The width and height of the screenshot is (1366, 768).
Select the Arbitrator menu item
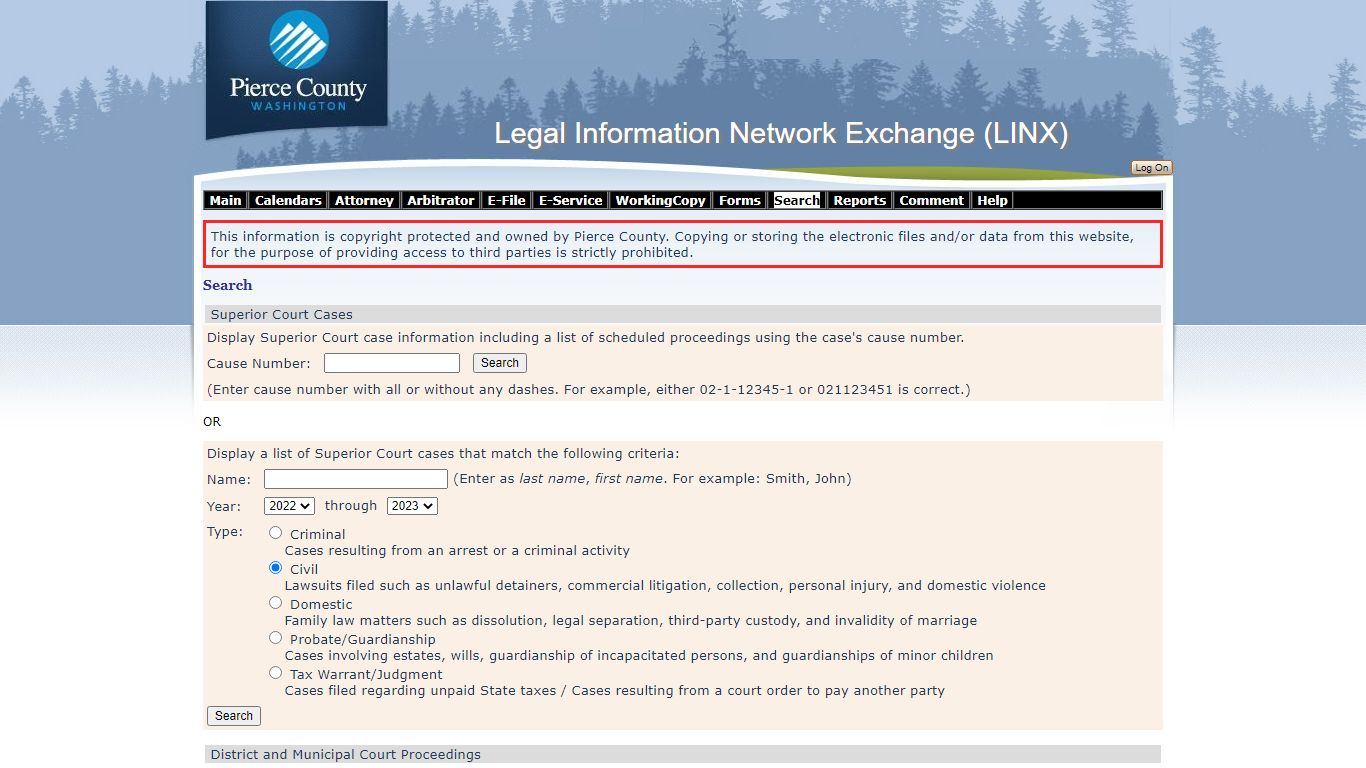[x=440, y=200]
